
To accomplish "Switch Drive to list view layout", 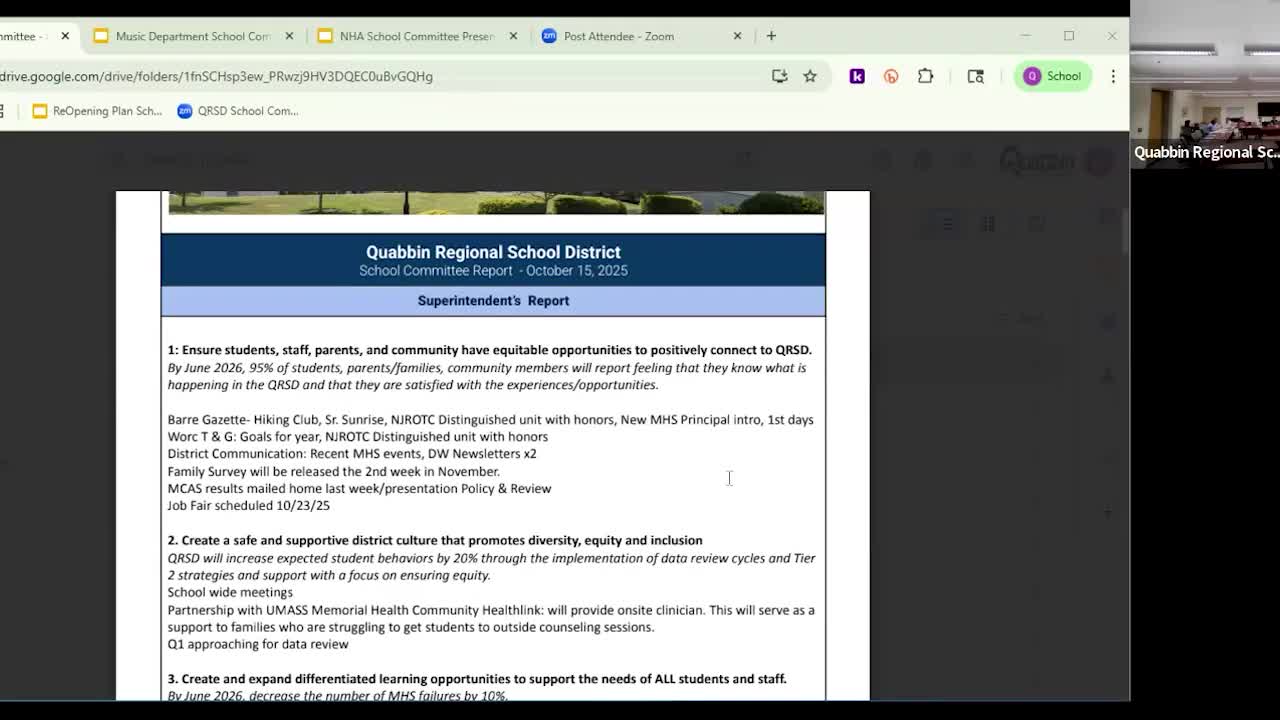I will [x=946, y=223].
